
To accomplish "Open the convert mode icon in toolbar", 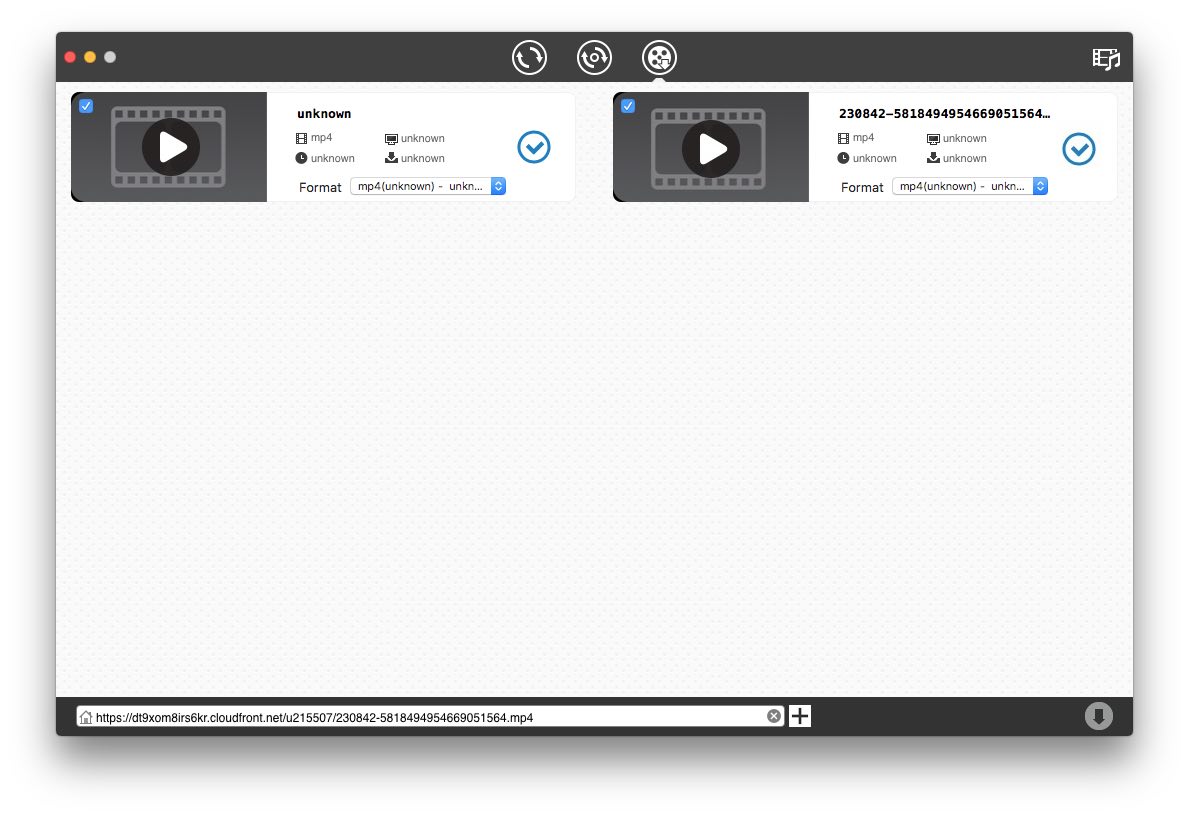I will click(x=529, y=58).
